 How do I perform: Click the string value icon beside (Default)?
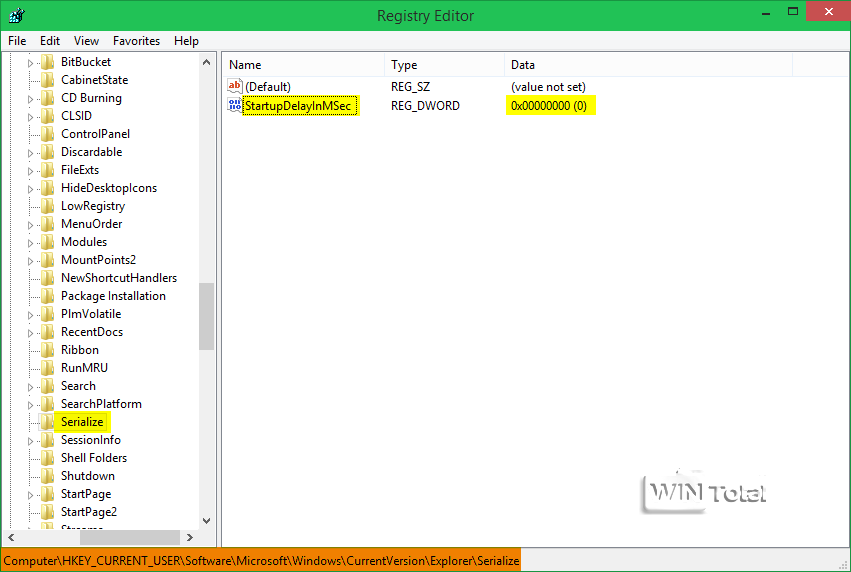tap(234, 86)
